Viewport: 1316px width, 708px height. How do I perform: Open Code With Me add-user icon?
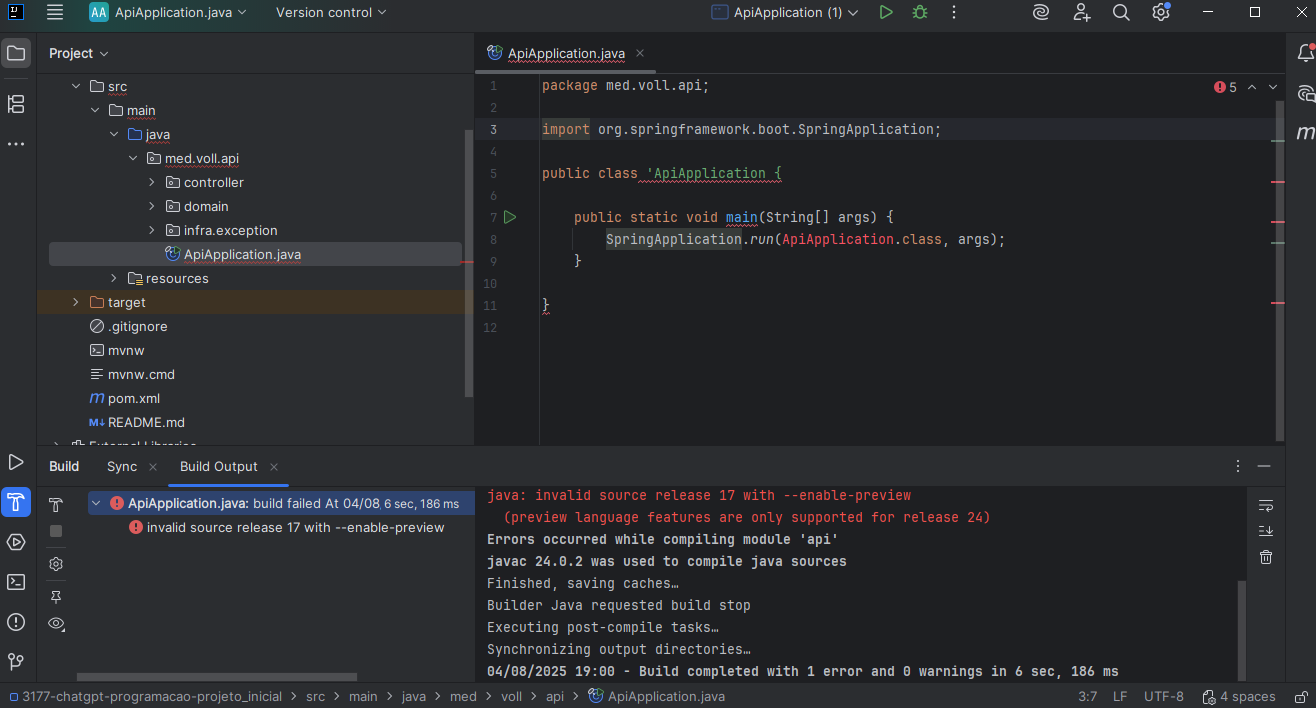pyautogui.click(x=1082, y=13)
